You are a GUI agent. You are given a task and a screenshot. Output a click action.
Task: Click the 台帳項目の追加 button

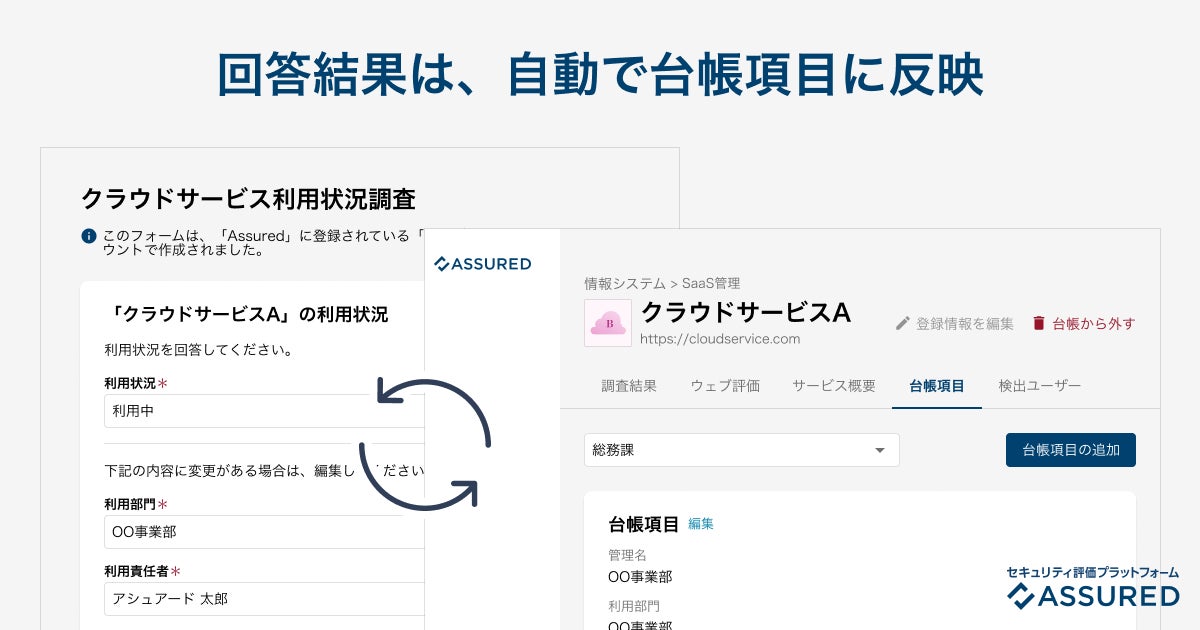[x=1071, y=450]
